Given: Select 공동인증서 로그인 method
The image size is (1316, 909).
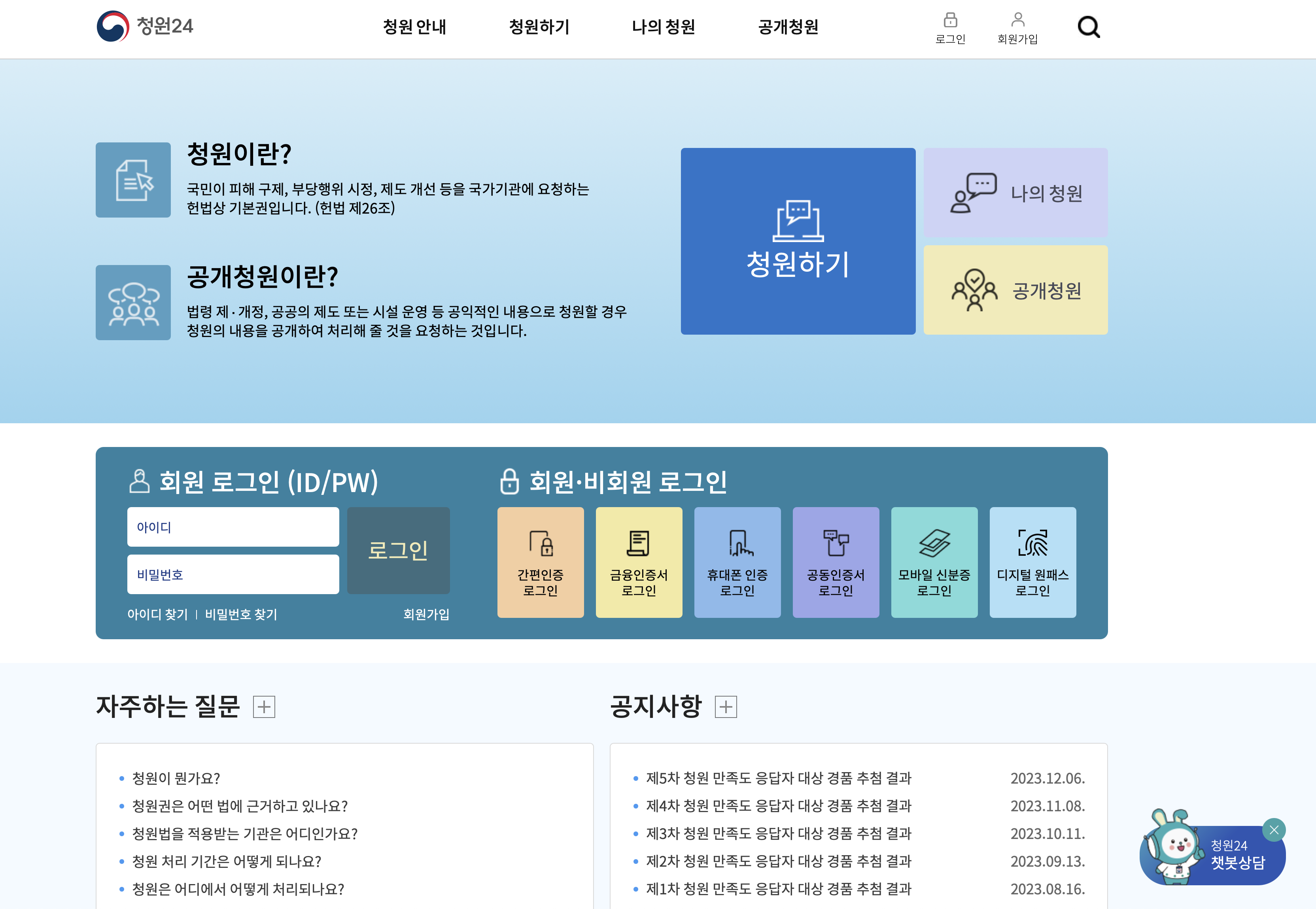Looking at the screenshot, I should [836, 562].
